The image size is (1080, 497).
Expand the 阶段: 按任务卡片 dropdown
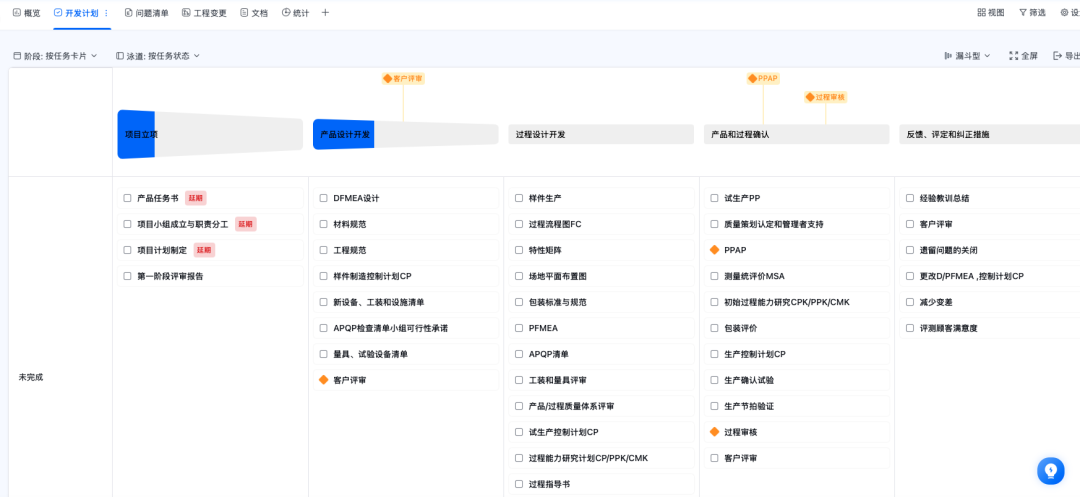coord(55,56)
